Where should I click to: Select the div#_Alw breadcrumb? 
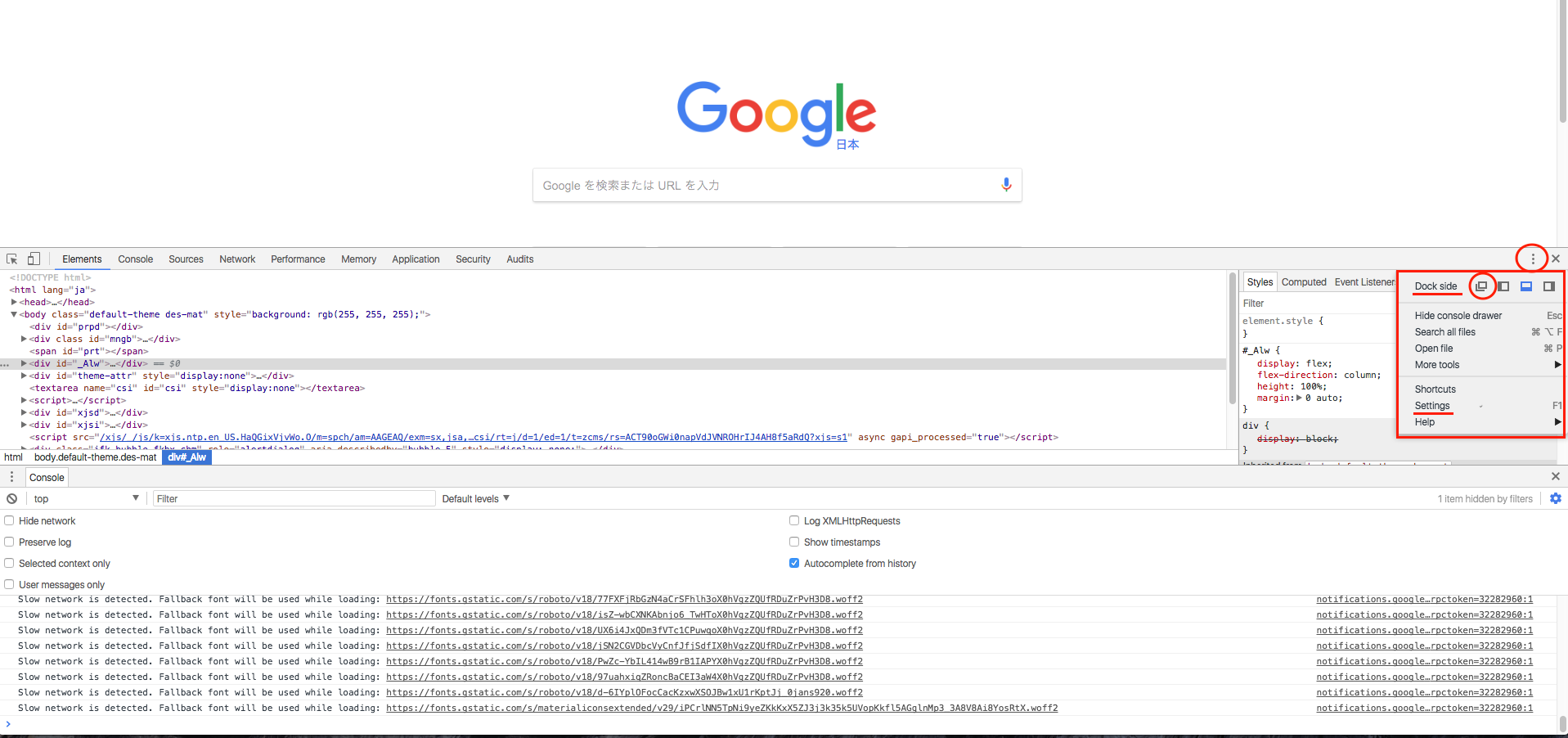click(x=186, y=457)
